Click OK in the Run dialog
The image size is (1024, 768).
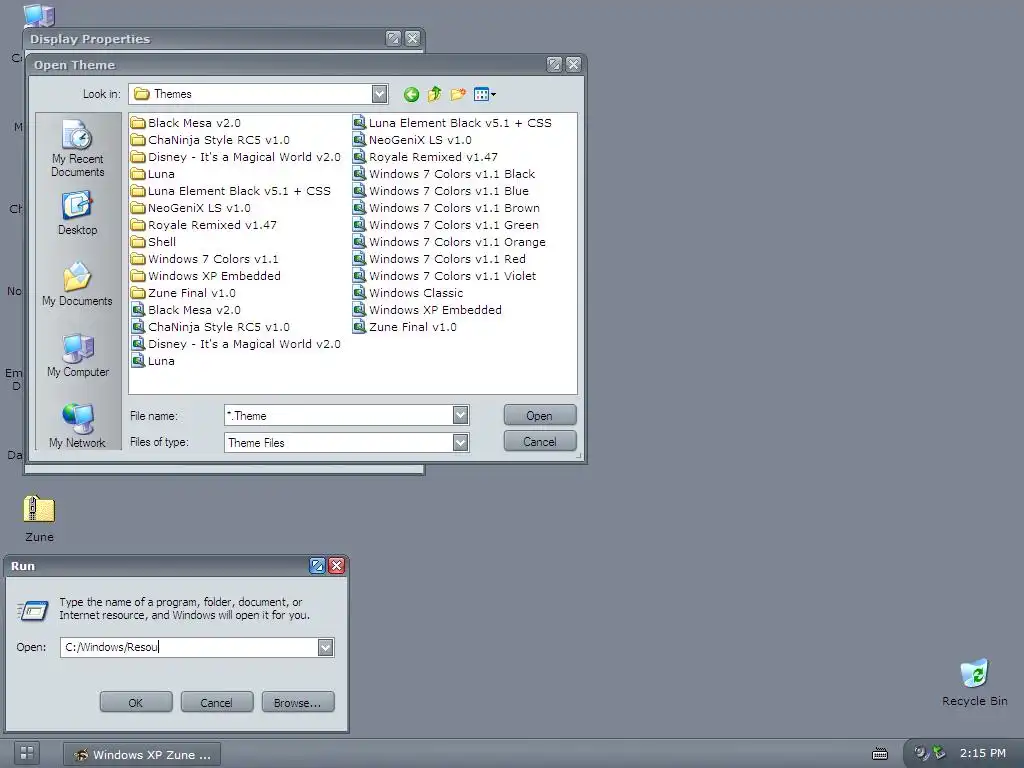136,703
